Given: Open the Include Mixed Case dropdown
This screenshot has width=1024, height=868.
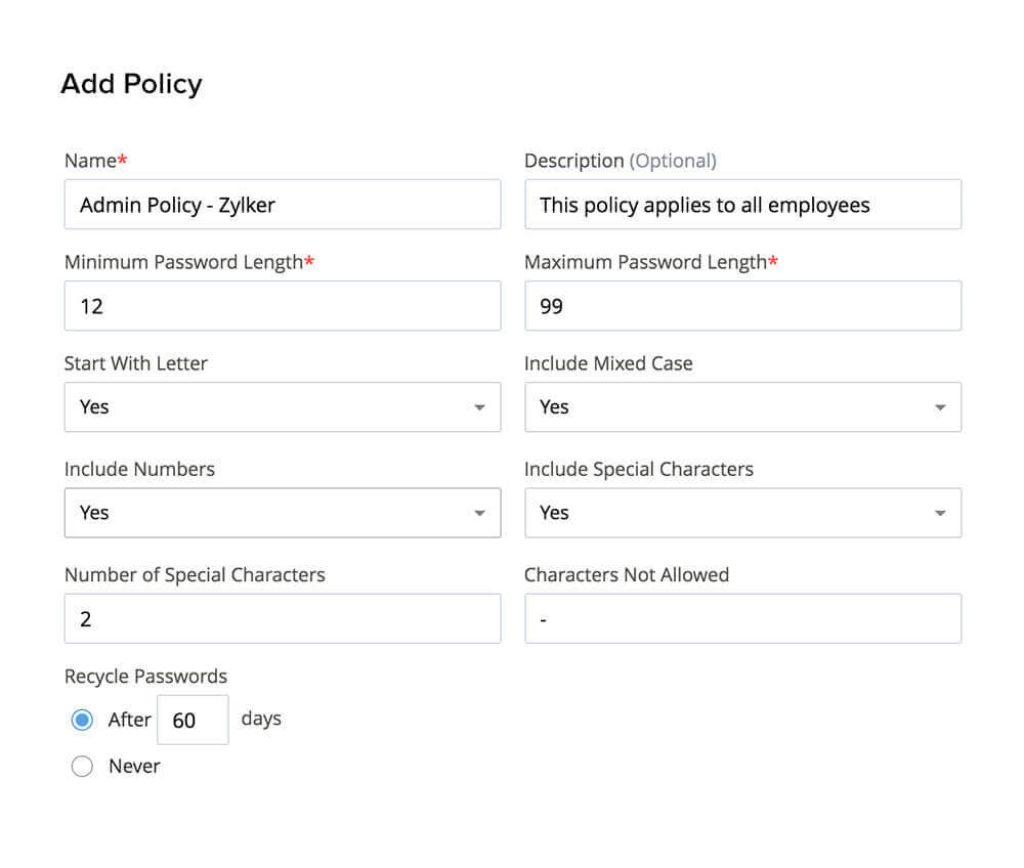Looking at the screenshot, I should [x=742, y=407].
